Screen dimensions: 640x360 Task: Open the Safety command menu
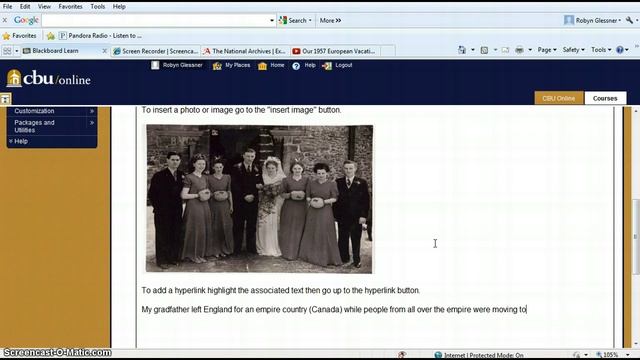[573, 50]
